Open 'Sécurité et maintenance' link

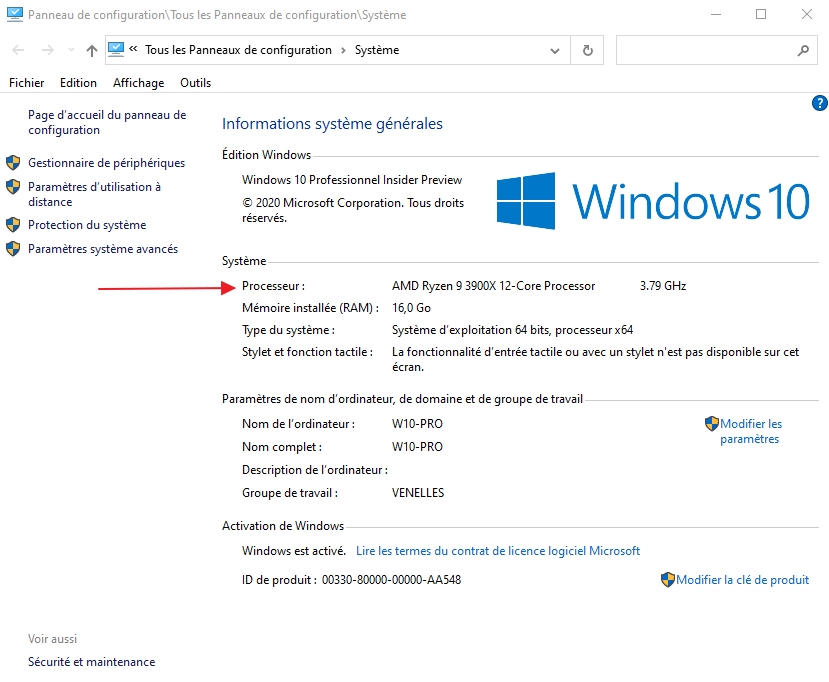click(x=91, y=662)
